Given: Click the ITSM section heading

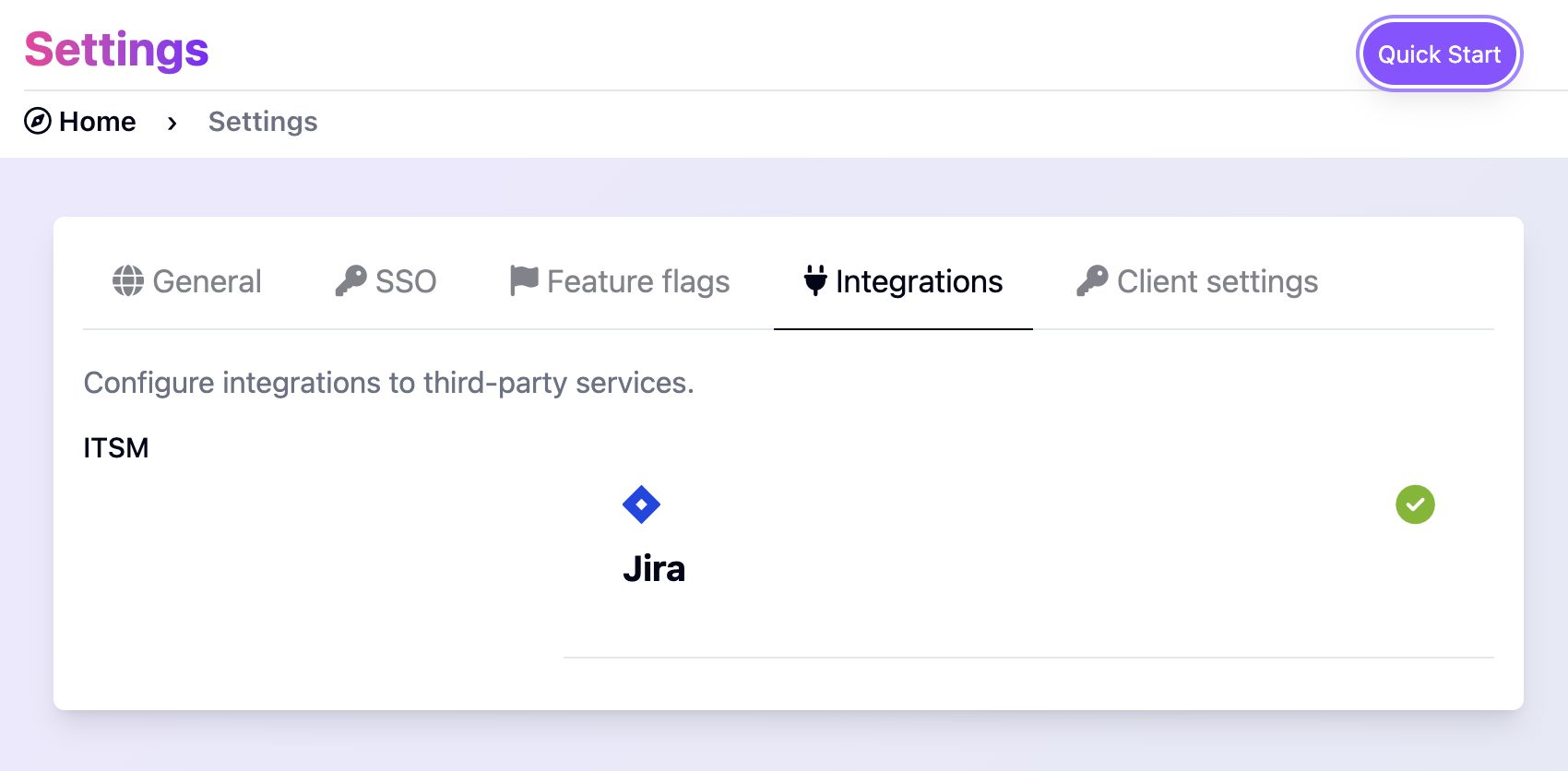Looking at the screenshot, I should (116, 447).
